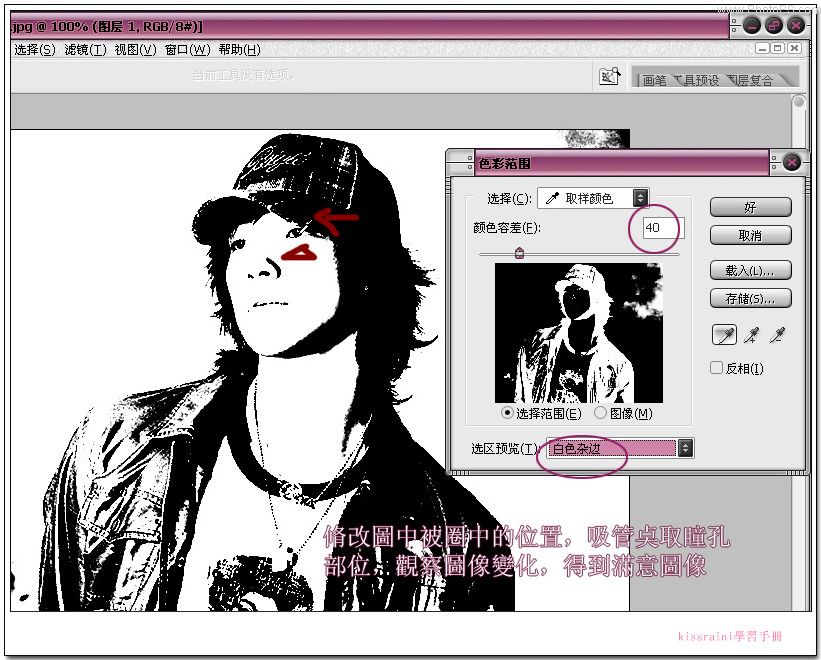This screenshot has height=660, width=821.
Task: Open the 选择 取样颜色 dropdown
Action: click(593, 198)
